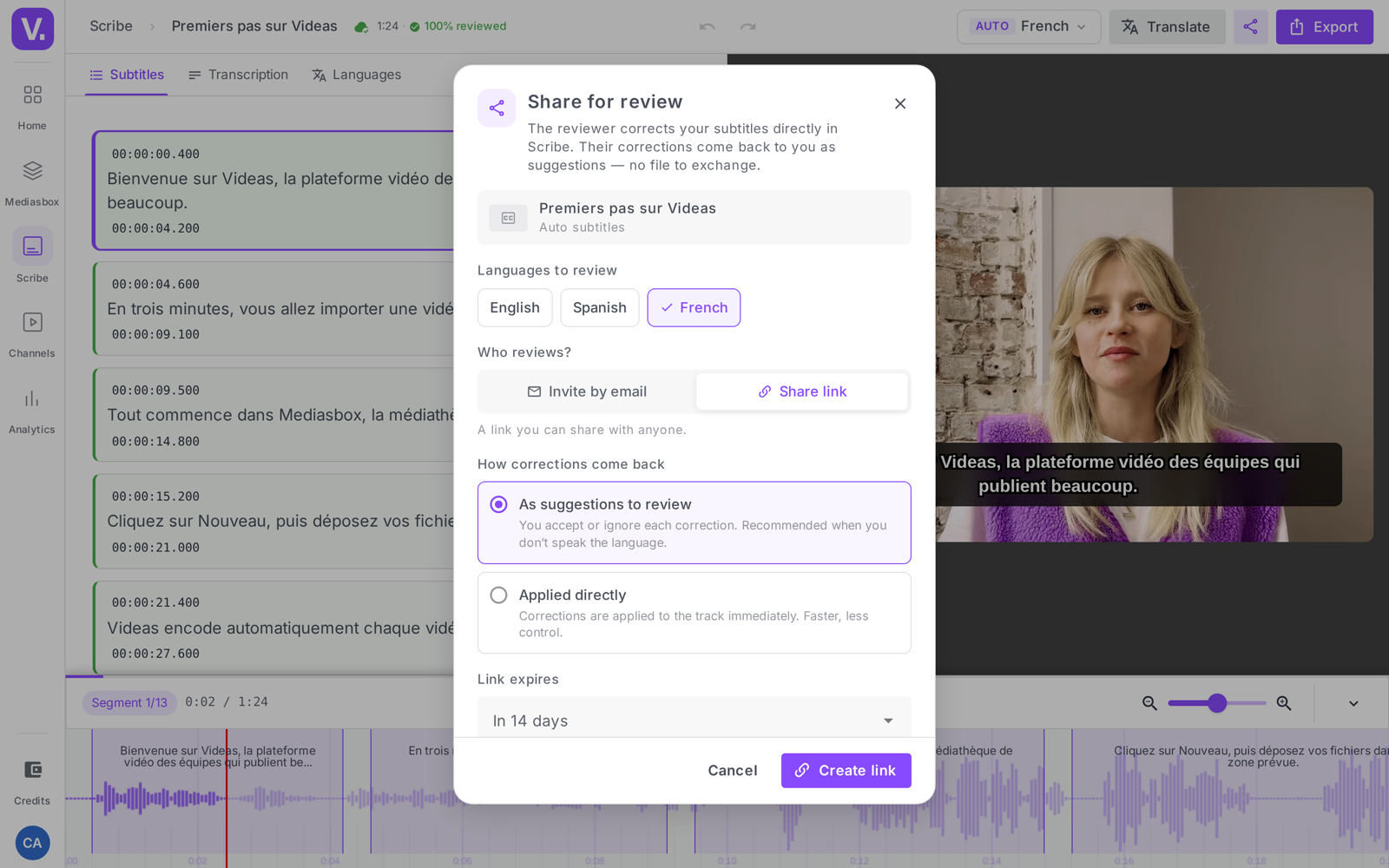Switch to Share link option
Screen dimensions: 1389x868
802,391
